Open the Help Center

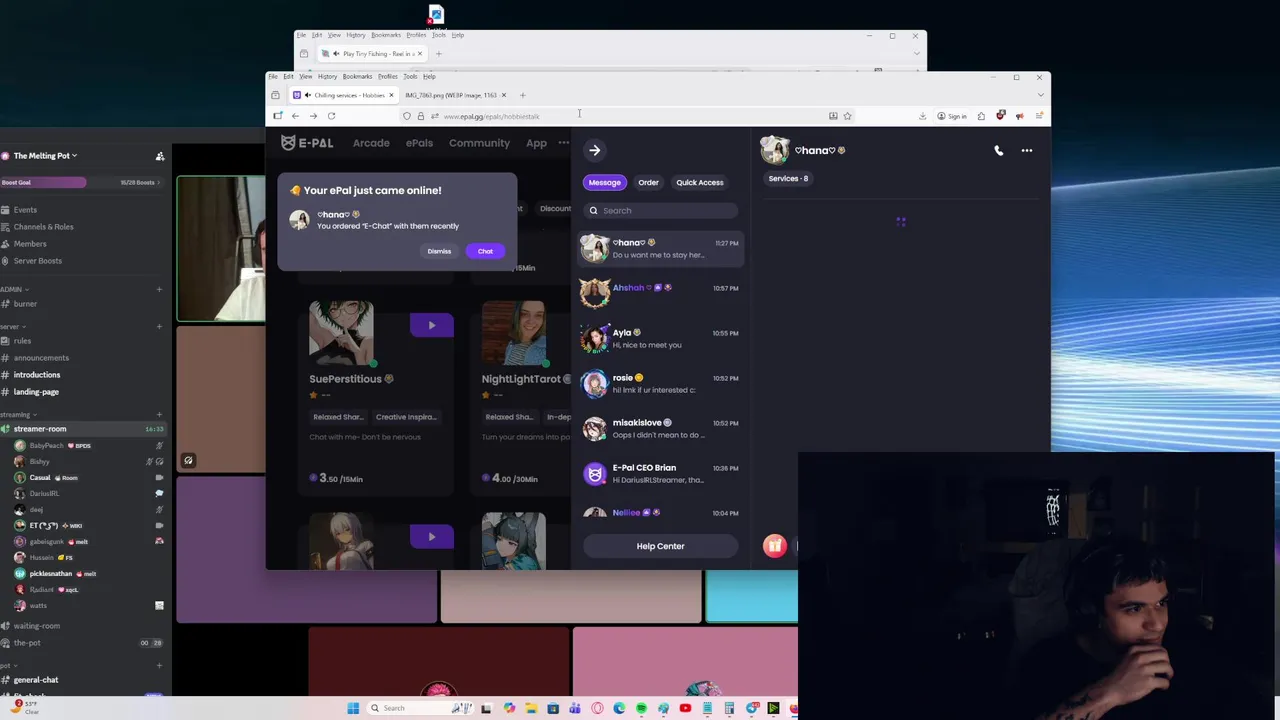click(661, 546)
